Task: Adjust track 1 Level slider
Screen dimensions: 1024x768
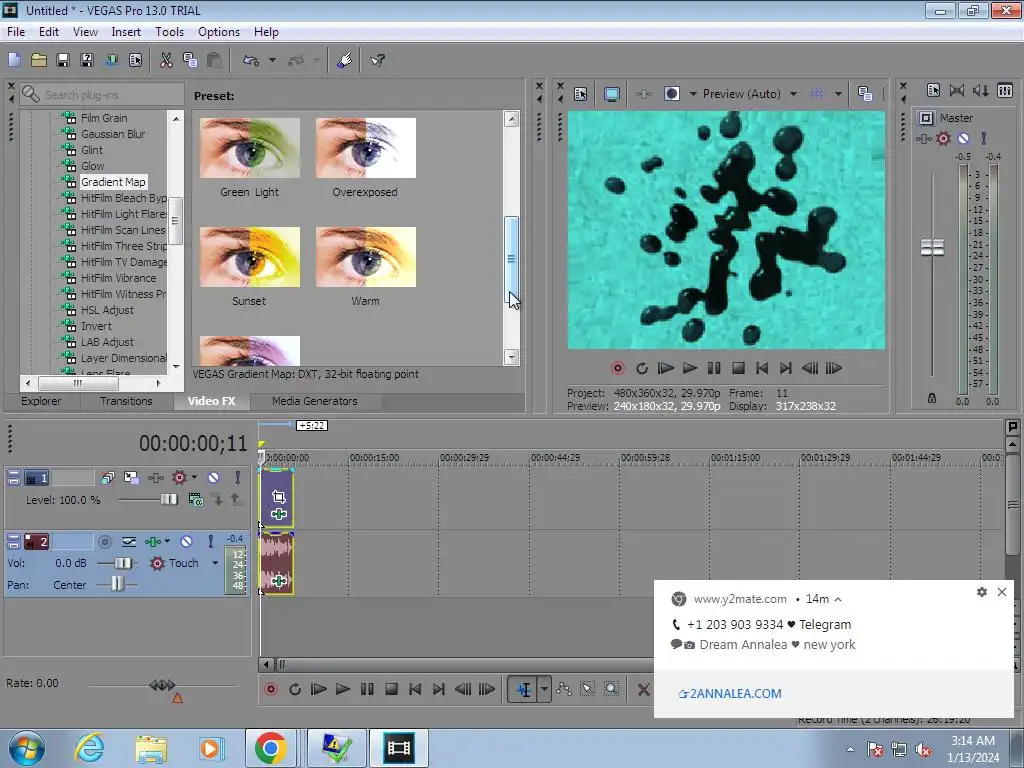Action: pyautogui.click(x=168, y=500)
